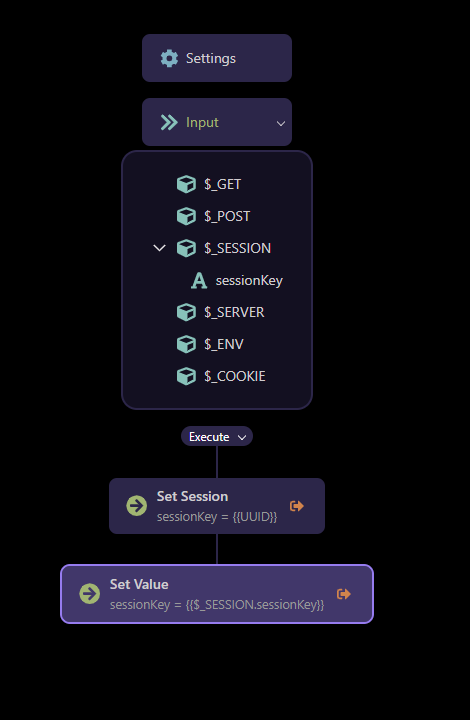Click the $_COOKIE cube icon
Screen dimensions: 470x720
(186, 377)
